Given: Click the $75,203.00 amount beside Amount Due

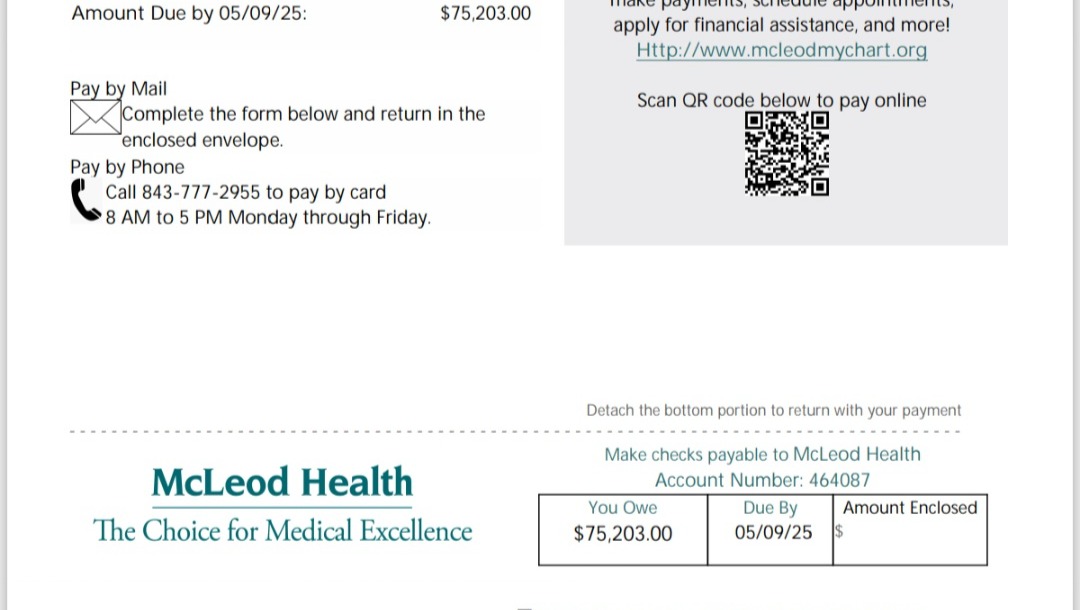Looking at the screenshot, I should [x=486, y=13].
